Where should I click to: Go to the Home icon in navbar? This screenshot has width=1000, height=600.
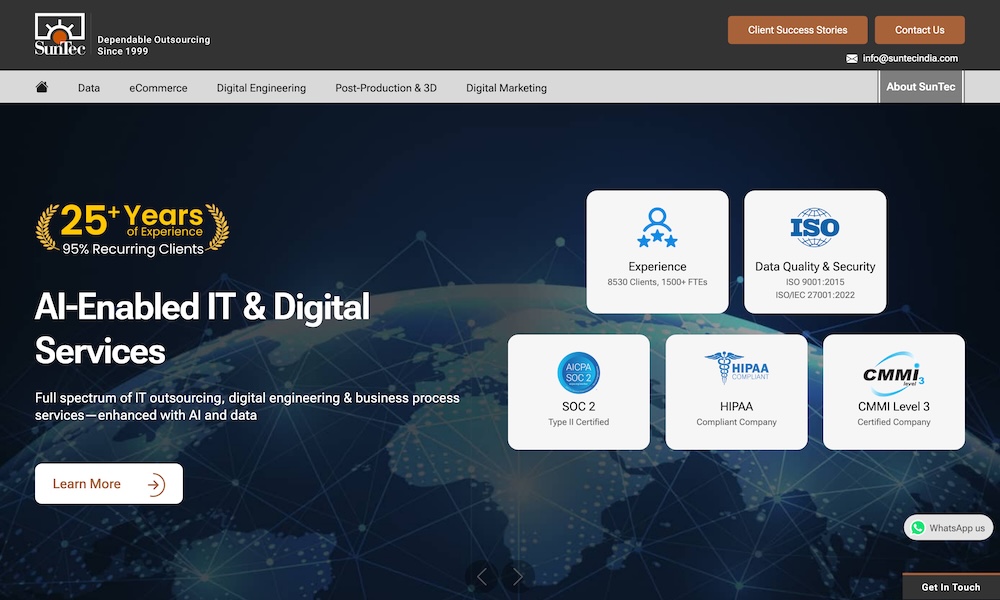pyautogui.click(x=42, y=87)
